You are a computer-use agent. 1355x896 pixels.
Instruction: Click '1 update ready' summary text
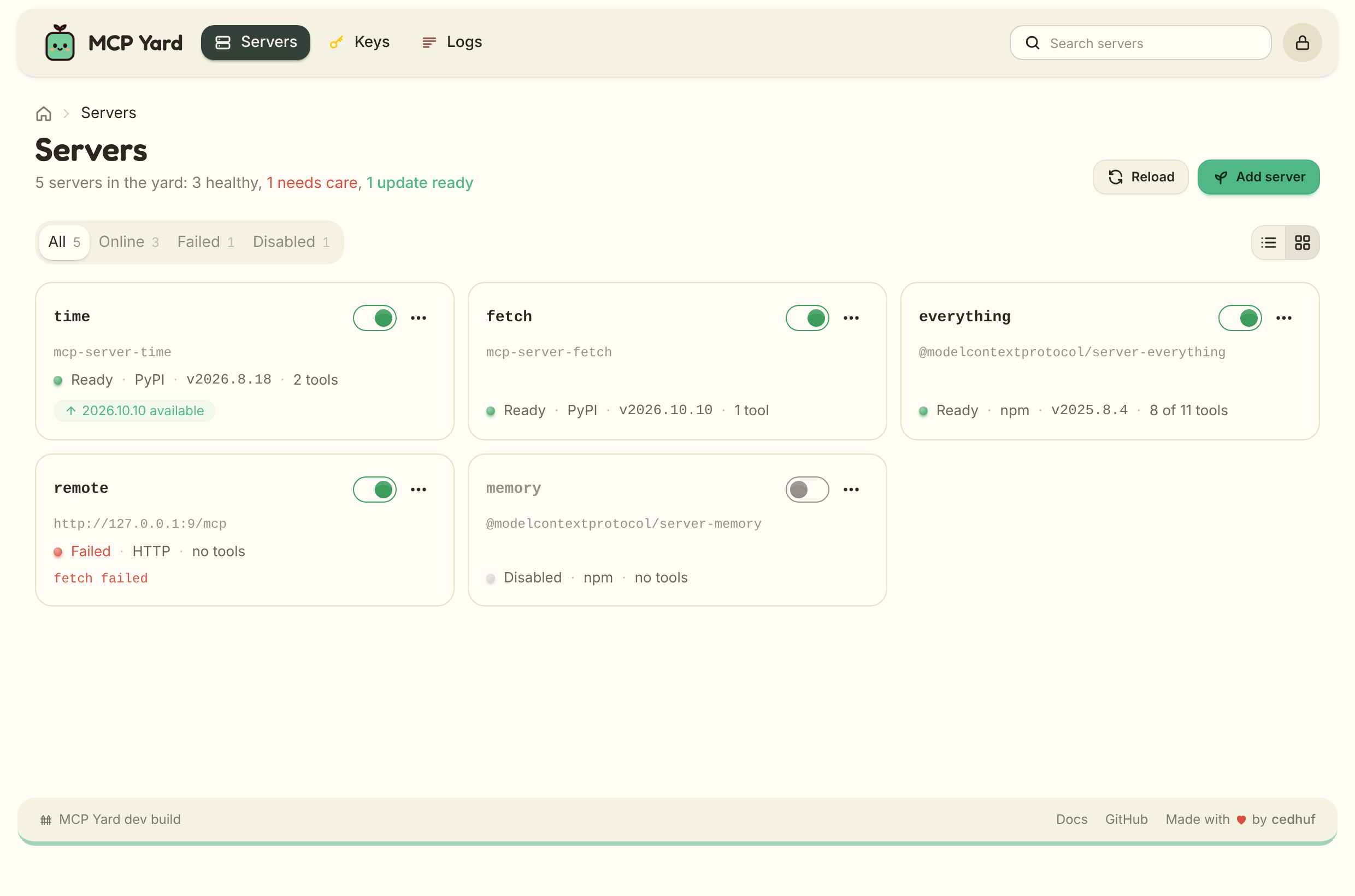coord(420,183)
